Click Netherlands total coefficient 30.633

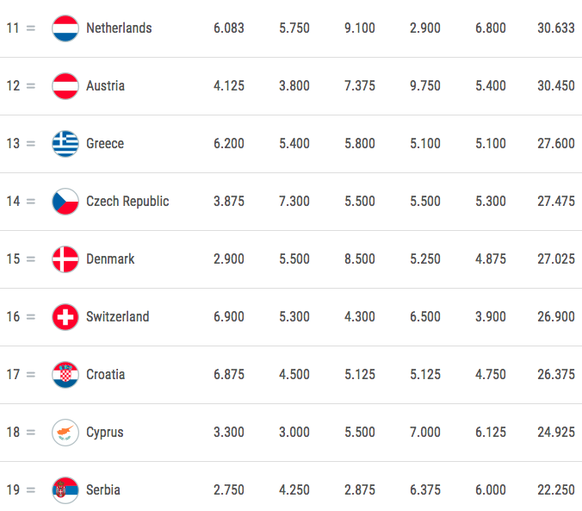tap(556, 28)
